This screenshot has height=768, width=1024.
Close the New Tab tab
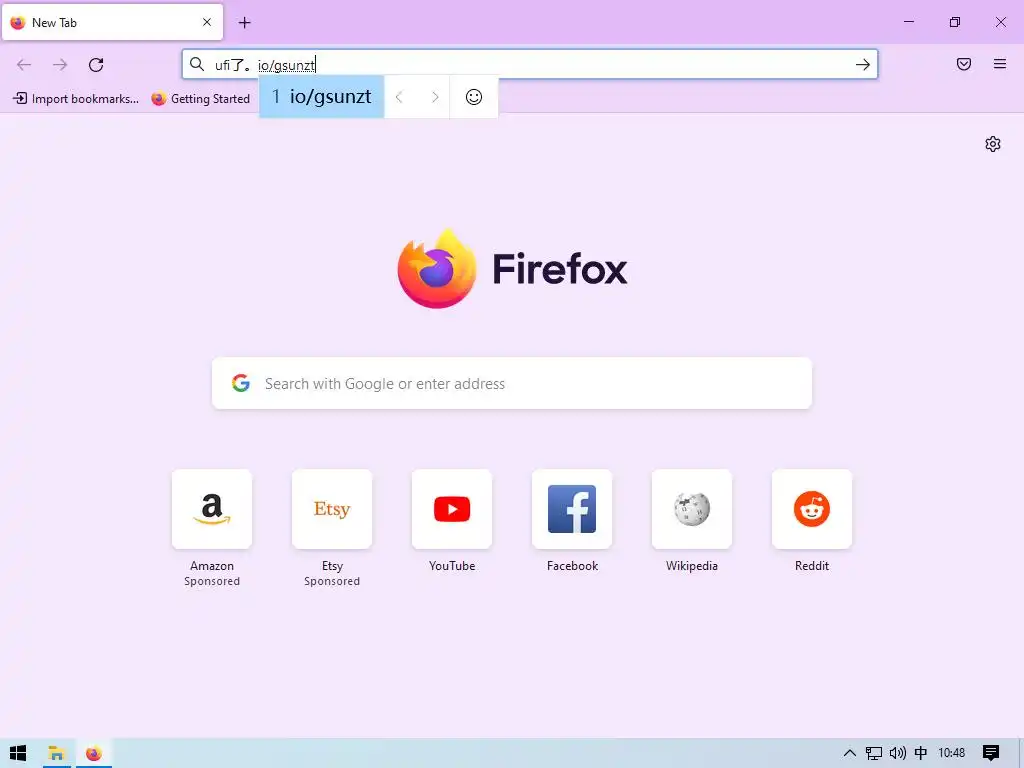pos(207,22)
